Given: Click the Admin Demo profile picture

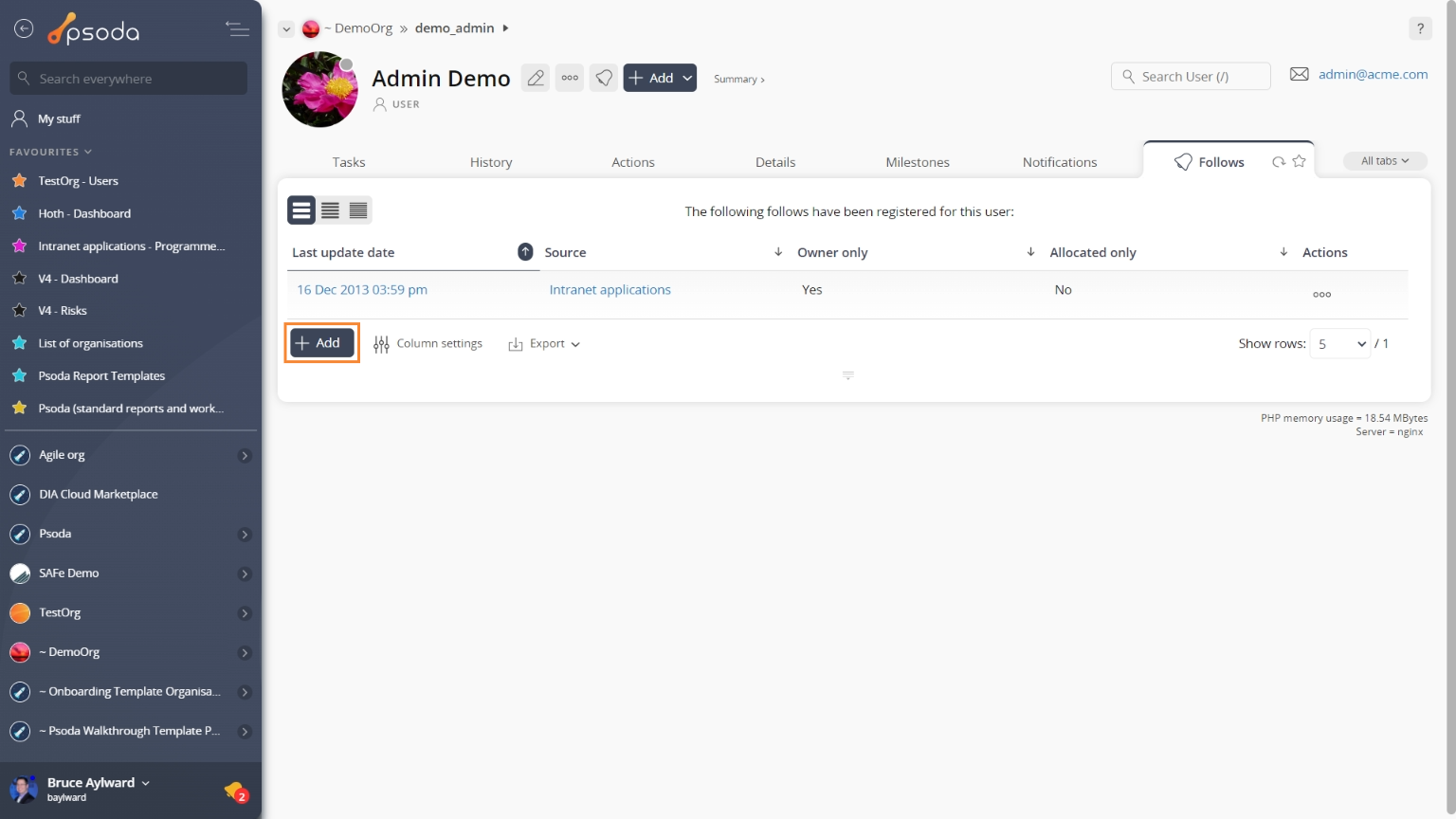Looking at the screenshot, I should click(320, 89).
